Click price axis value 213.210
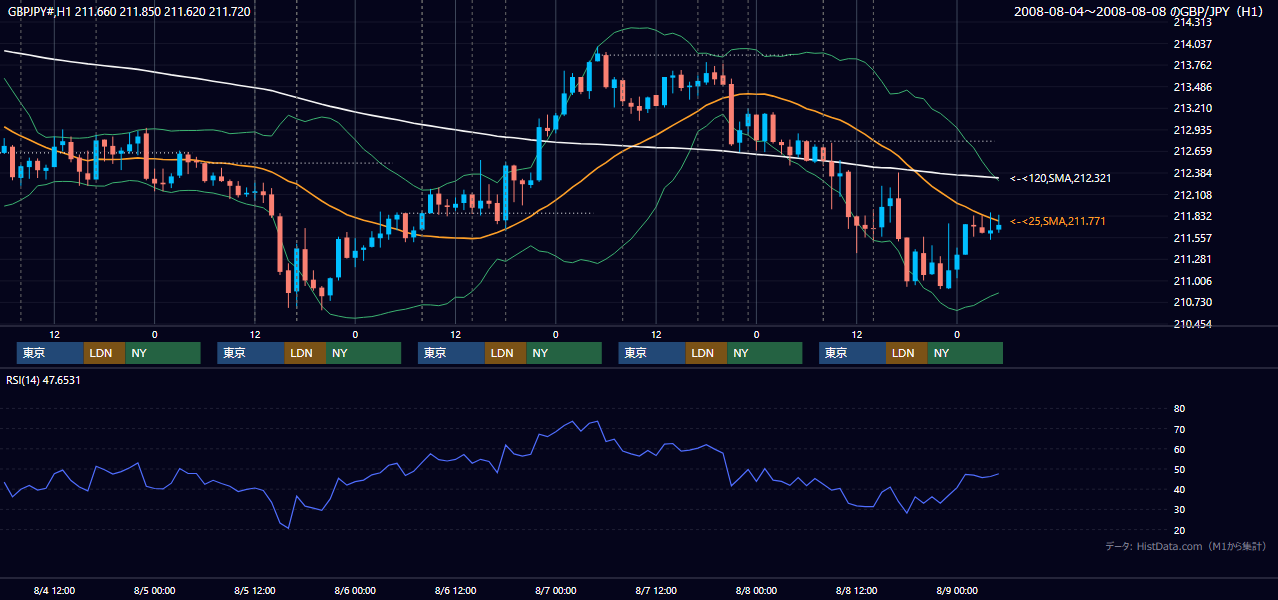The image size is (1278, 600). tap(1192, 108)
